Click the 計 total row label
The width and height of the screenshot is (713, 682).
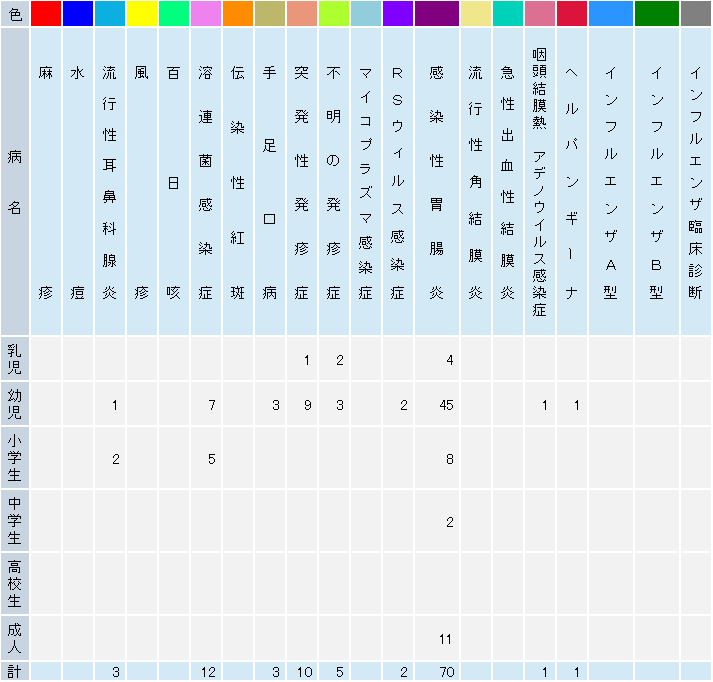click(x=15, y=671)
